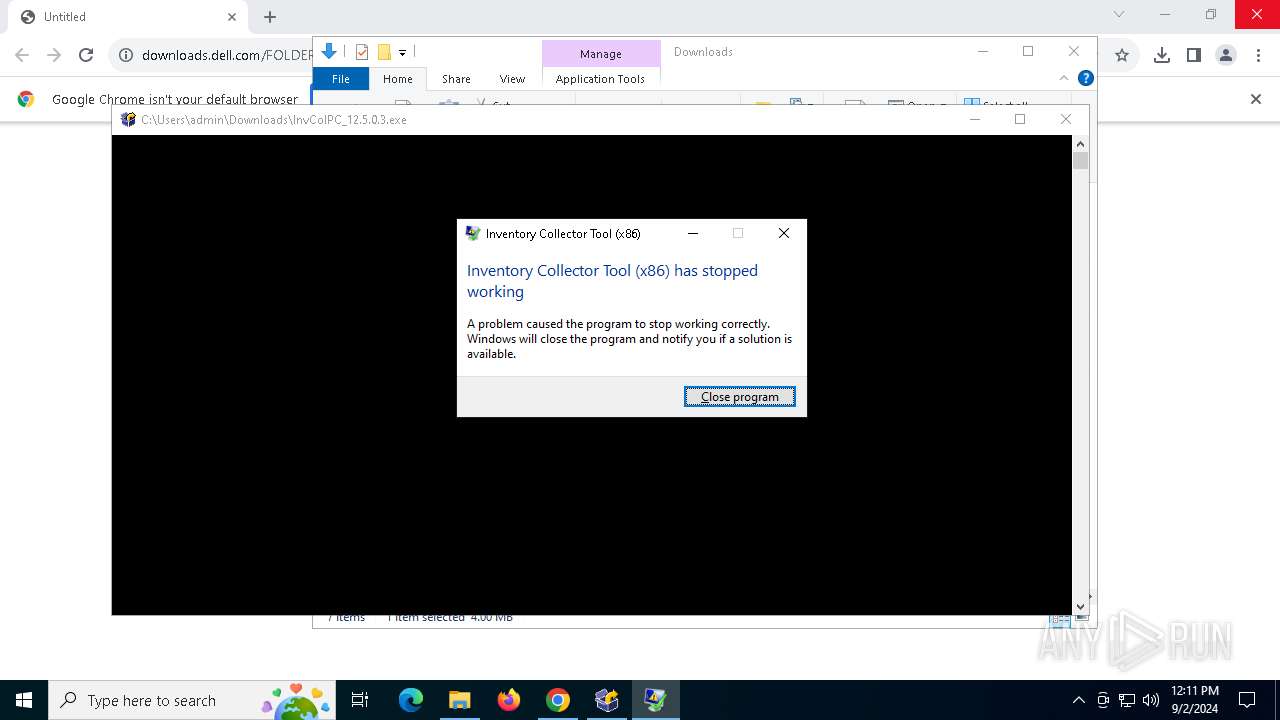Open the File tab in Downloads explorer
The height and width of the screenshot is (720, 1280).
coord(341,79)
